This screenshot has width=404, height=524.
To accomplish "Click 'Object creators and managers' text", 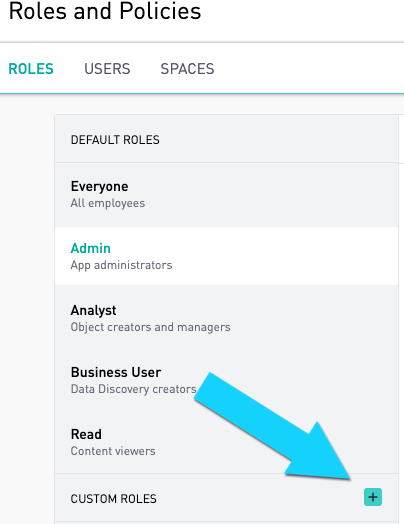I will [150, 327].
